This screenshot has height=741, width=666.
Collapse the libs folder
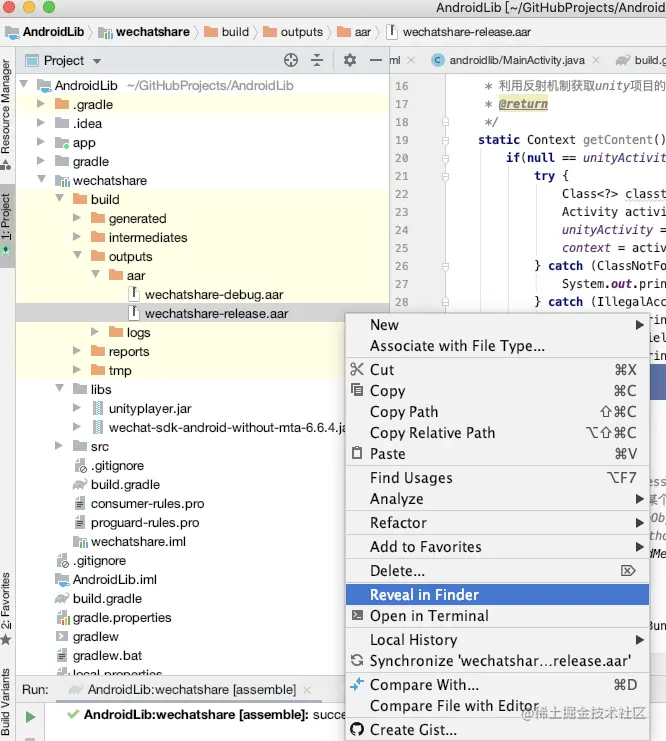click(x=60, y=388)
